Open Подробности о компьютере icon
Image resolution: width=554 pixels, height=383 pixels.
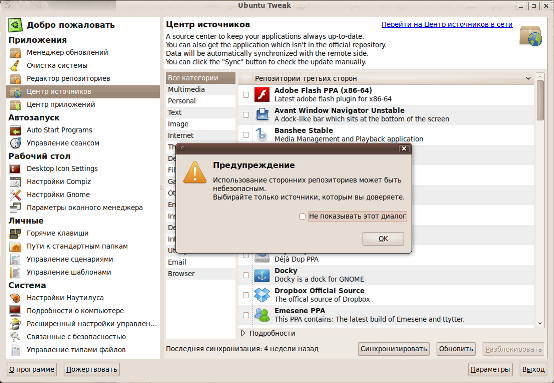click(x=15, y=311)
